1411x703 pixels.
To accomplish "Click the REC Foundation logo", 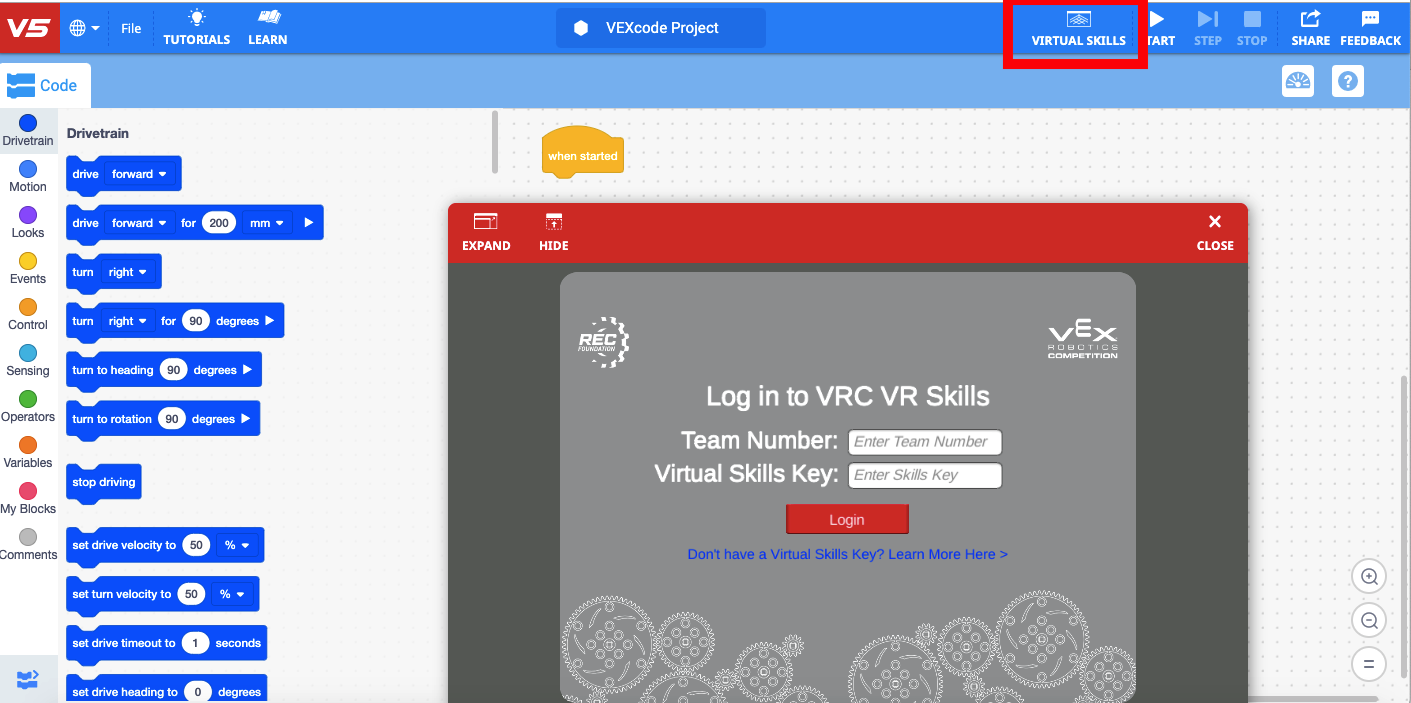I will point(603,342).
